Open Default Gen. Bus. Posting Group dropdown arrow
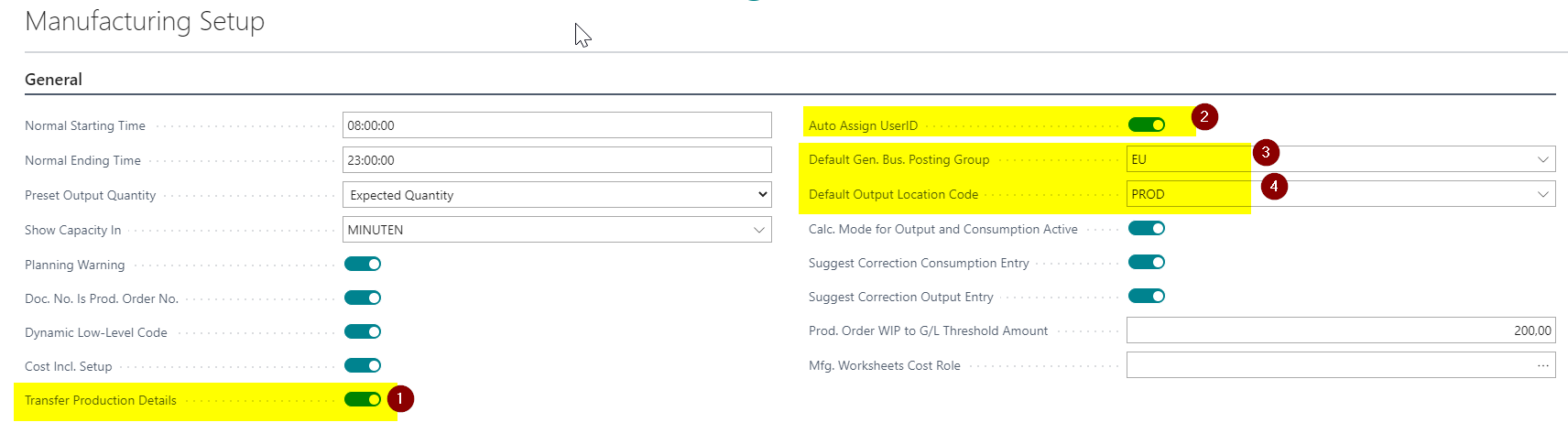This screenshot has width=1568, height=444. [1543, 159]
